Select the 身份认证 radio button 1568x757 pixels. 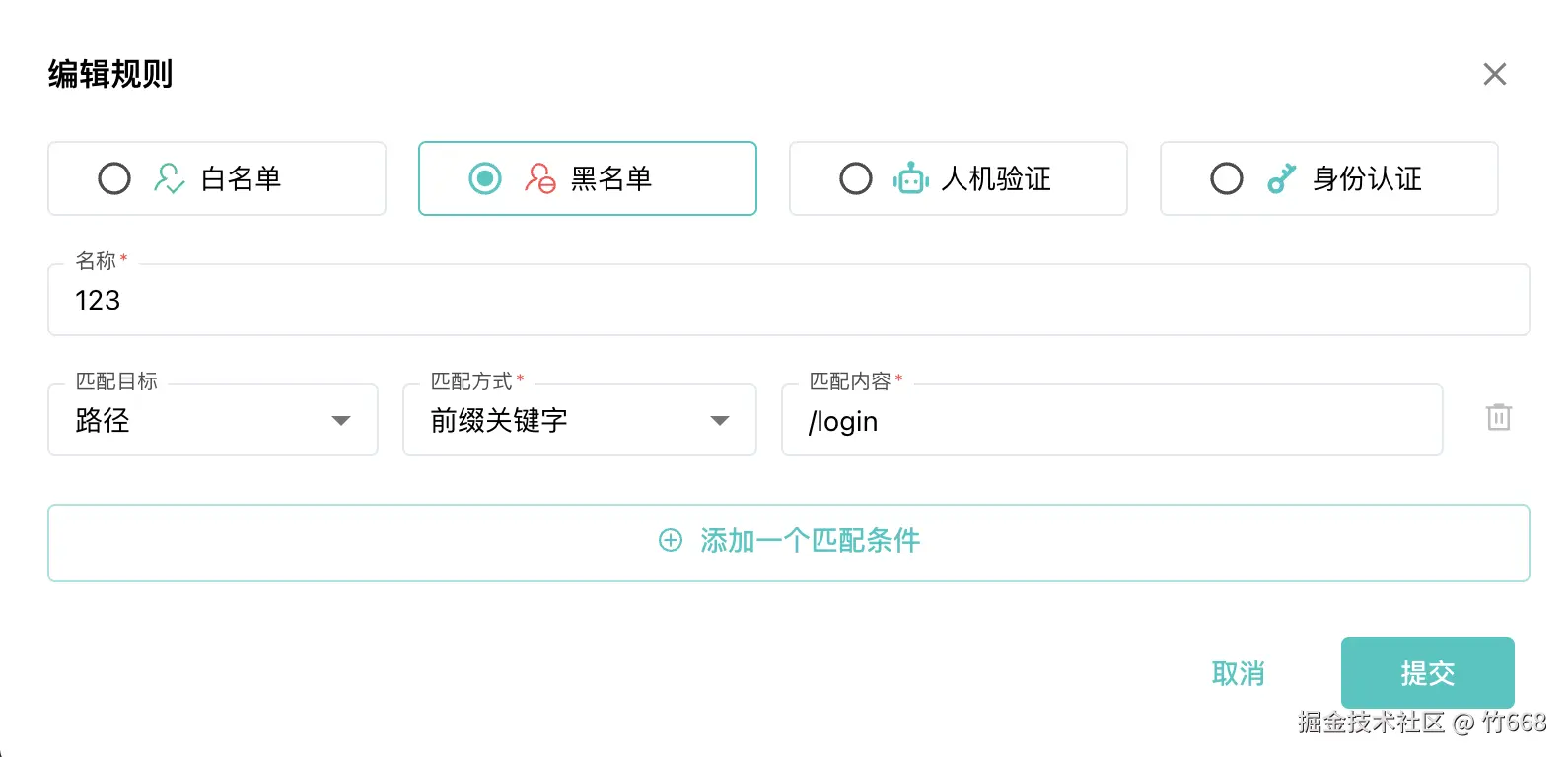point(1227,178)
